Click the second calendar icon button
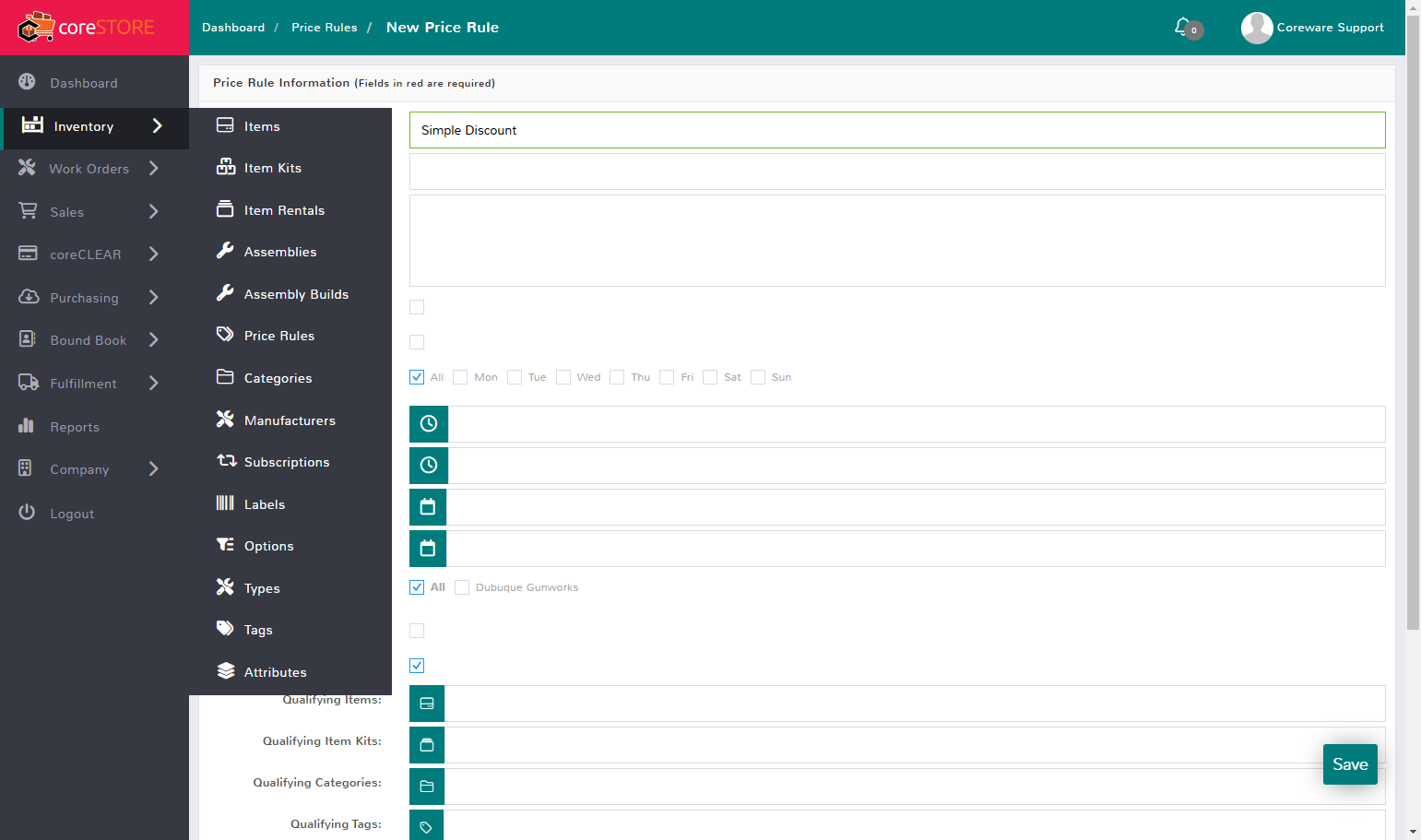This screenshot has width=1421, height=840. (x=428, y=549)
